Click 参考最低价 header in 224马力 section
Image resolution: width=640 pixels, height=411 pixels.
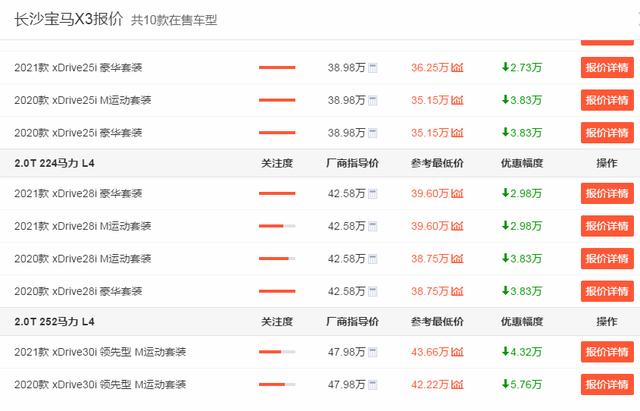(437, 163)
